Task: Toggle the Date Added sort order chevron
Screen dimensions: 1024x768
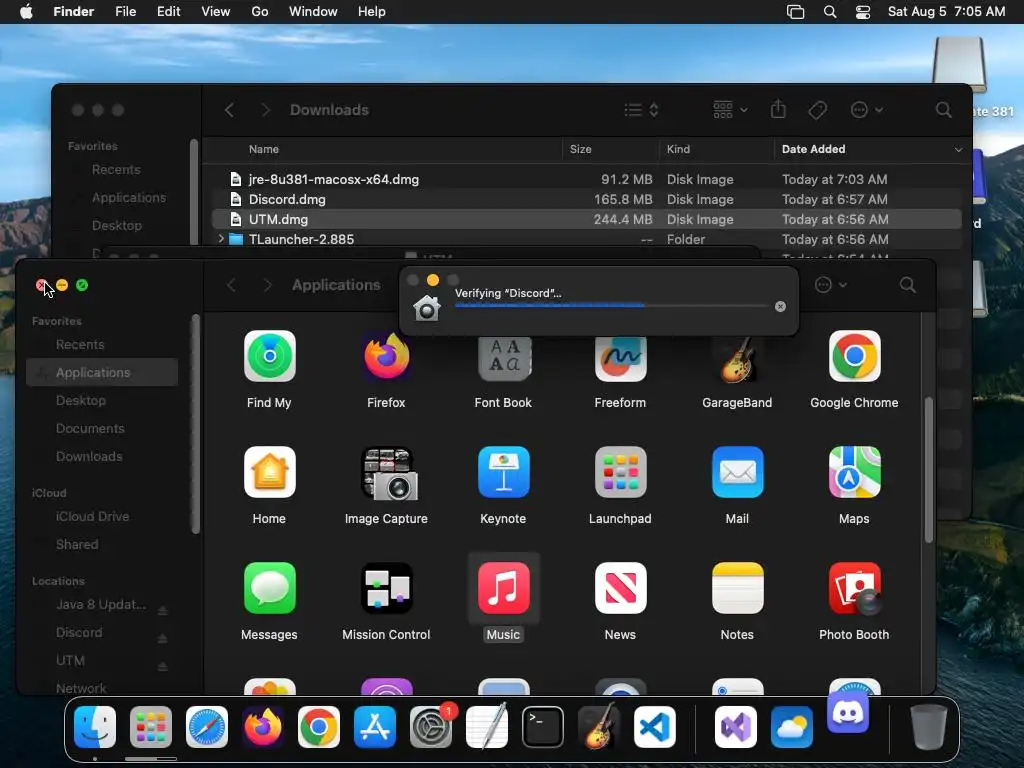Action: (x=958, y=150)
